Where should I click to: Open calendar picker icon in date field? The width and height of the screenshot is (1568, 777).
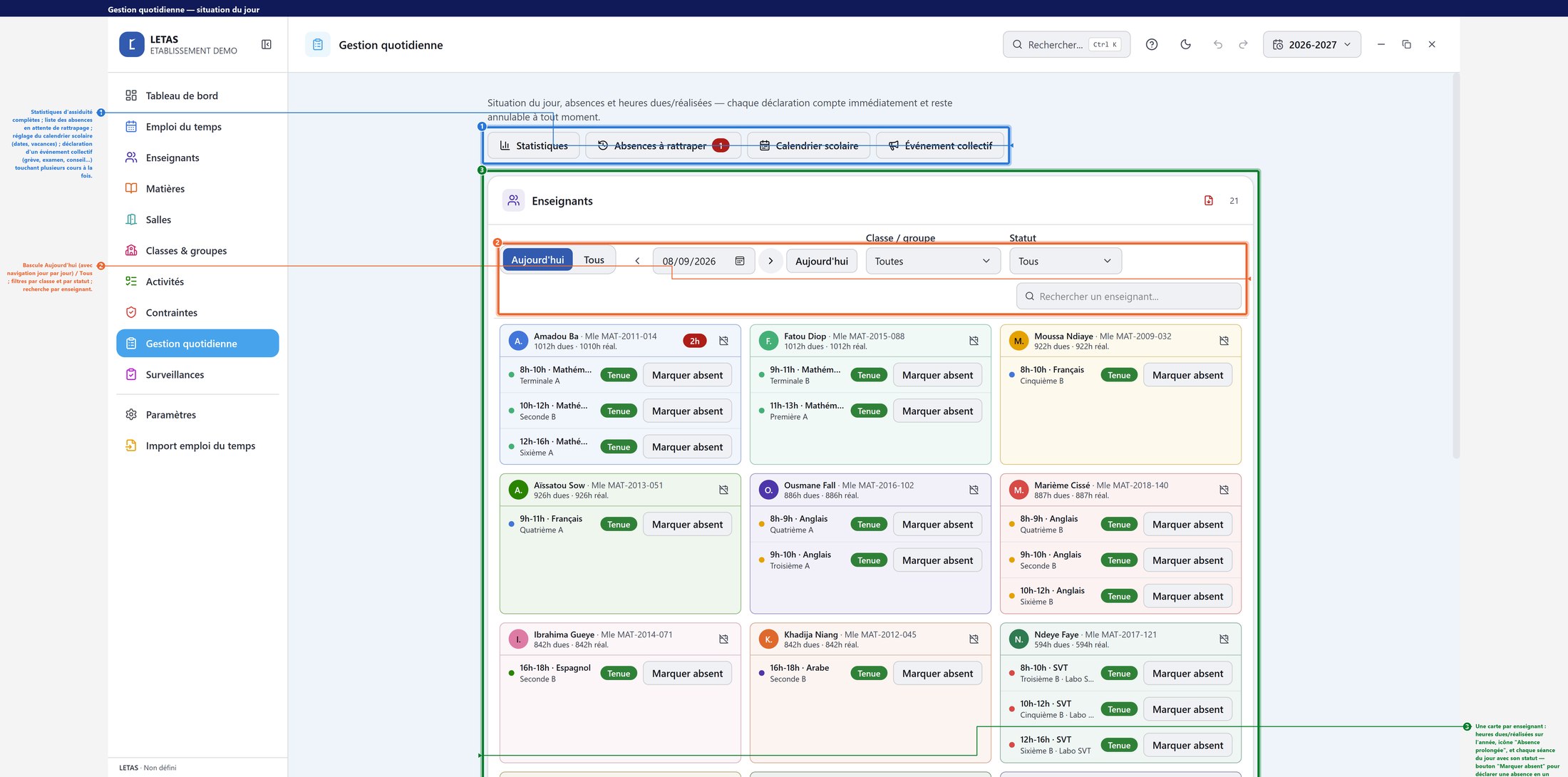[740, 261]
